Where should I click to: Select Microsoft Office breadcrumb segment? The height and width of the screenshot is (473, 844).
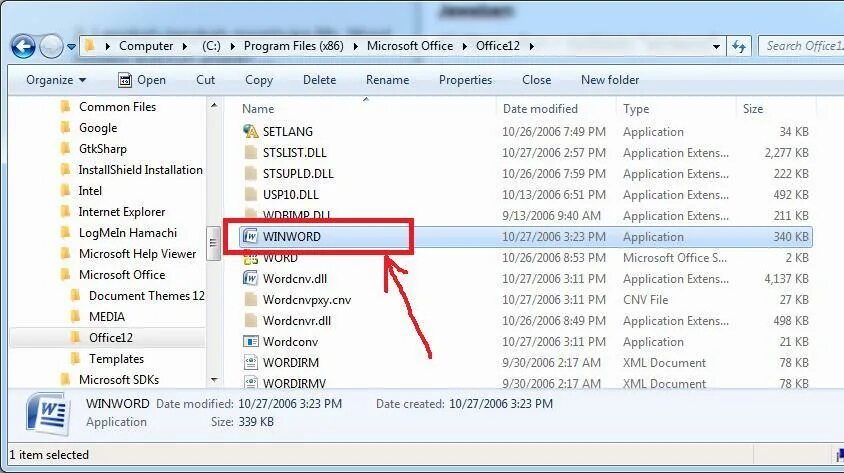(410, 46)
